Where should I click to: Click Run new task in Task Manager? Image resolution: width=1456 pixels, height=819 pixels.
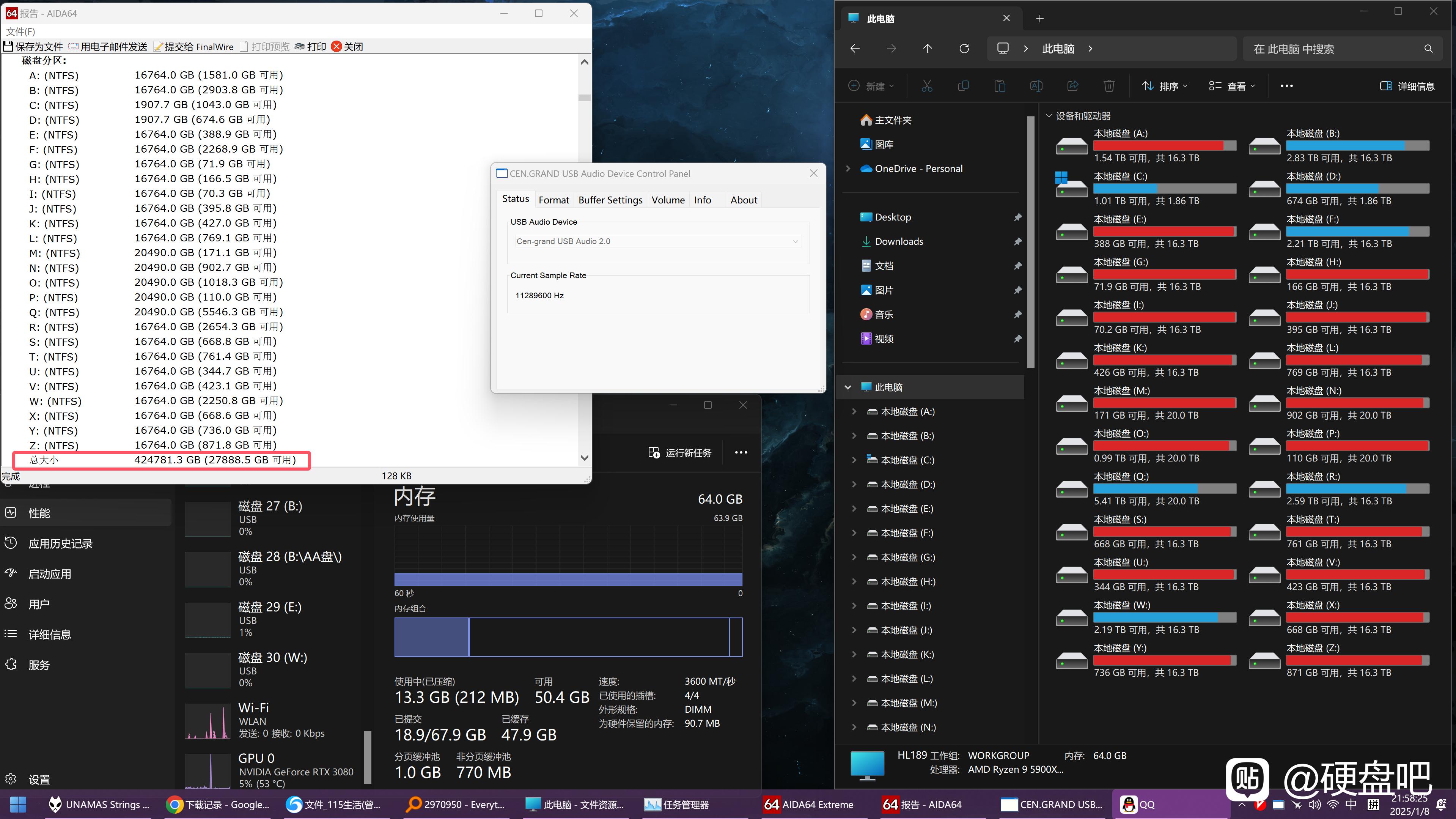click(680, 452)
